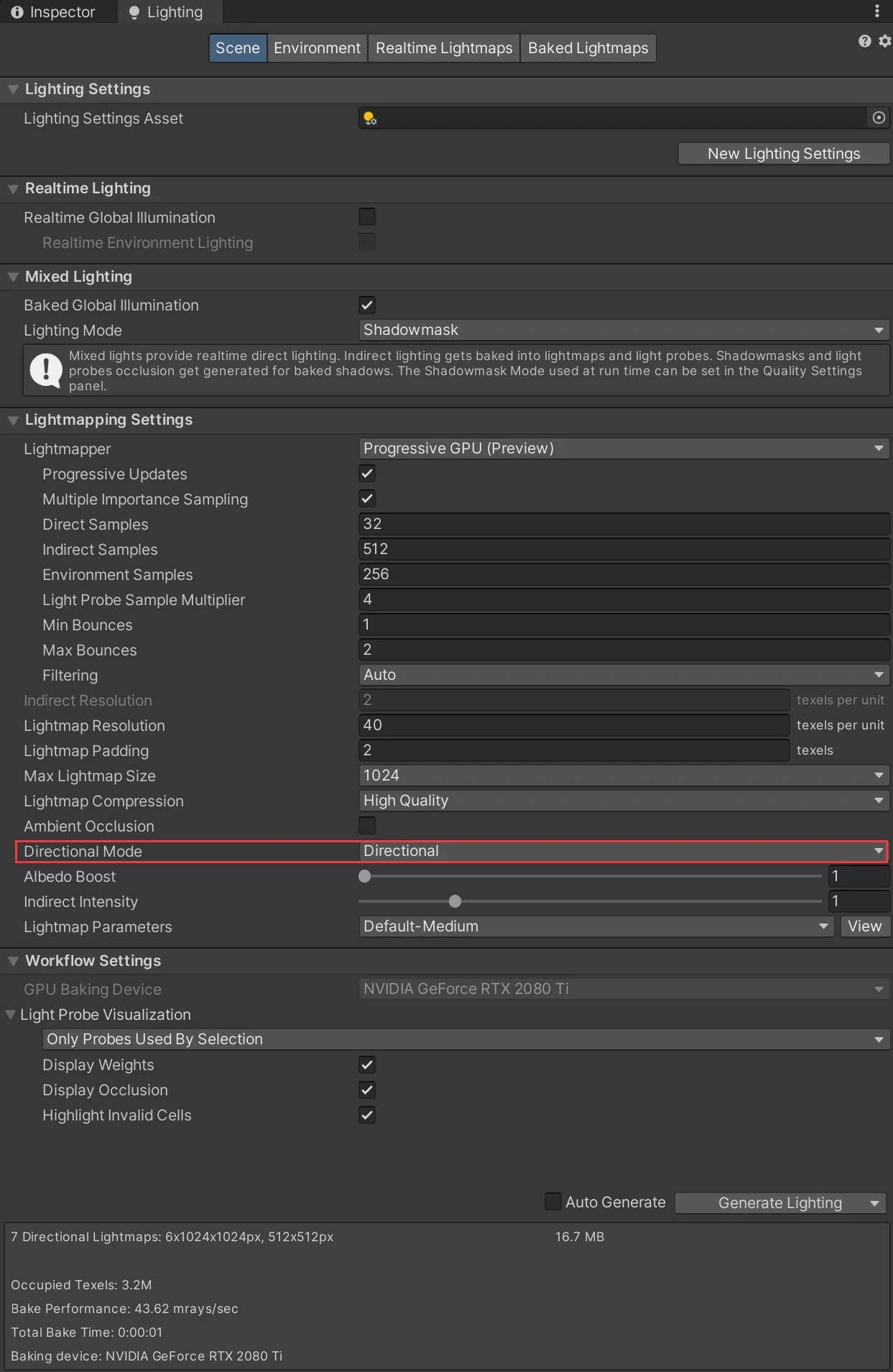
Task: Open the Directional Mode dropdown
Action: pyautogui.click(x=624, y=851)
